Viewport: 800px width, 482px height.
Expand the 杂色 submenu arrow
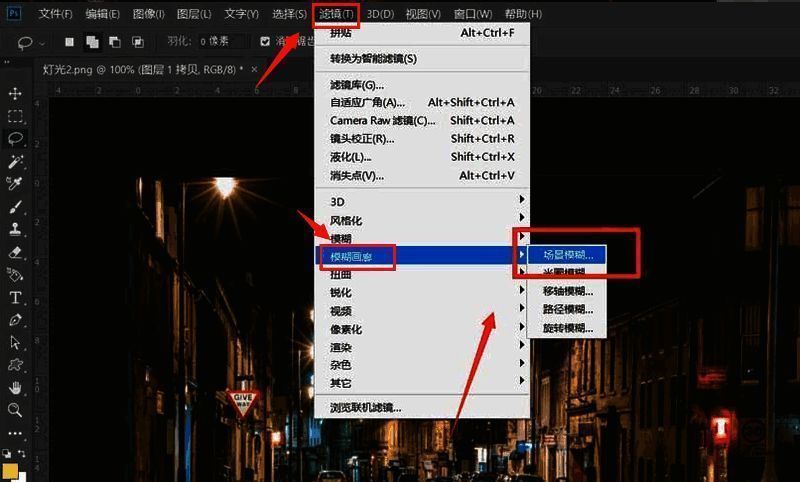coord(521,363)
